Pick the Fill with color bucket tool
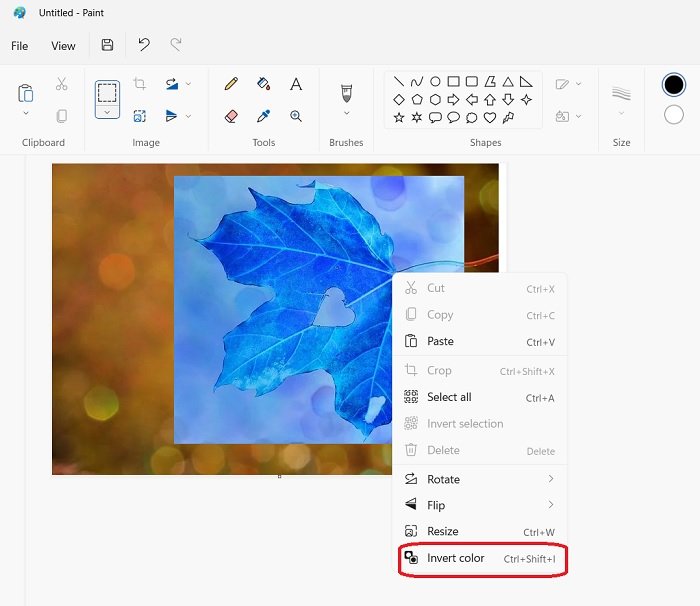Screen dimensions: 700x606 tap(264, 84)
